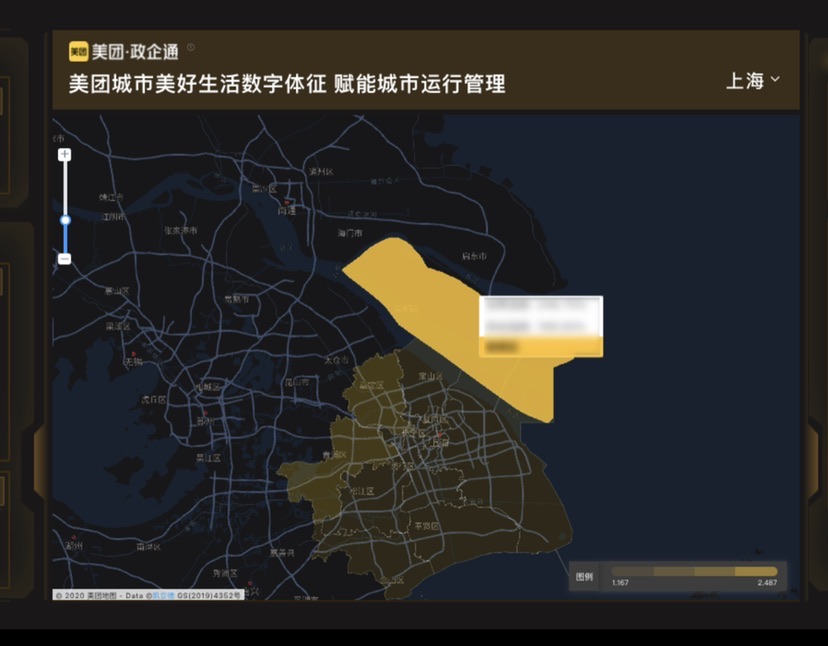Click the chevron arrow next to 上海
This screenshot has height=646, width=828.
tap(775, 79)
